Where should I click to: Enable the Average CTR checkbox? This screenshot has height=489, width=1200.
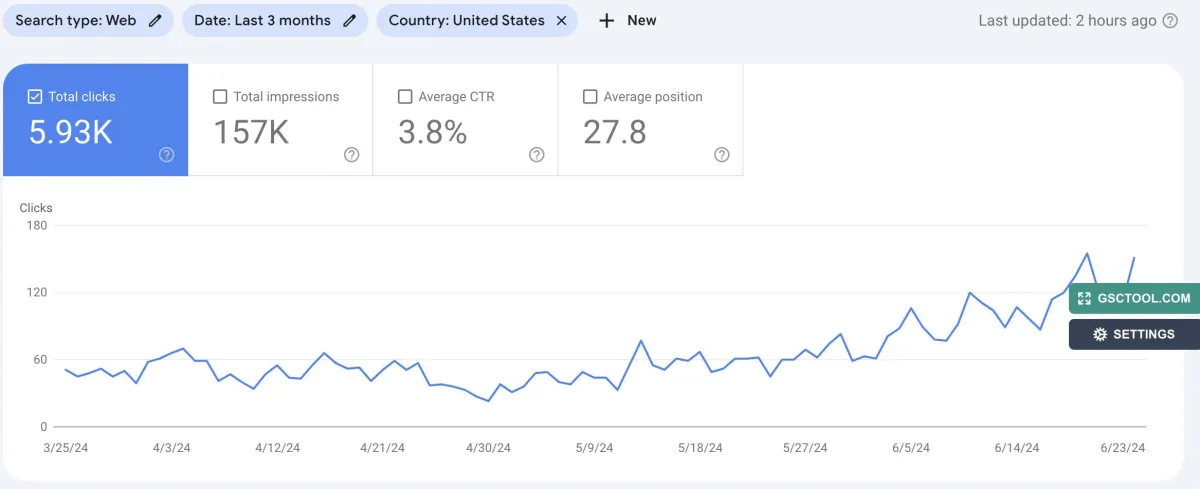pos(405,97)
